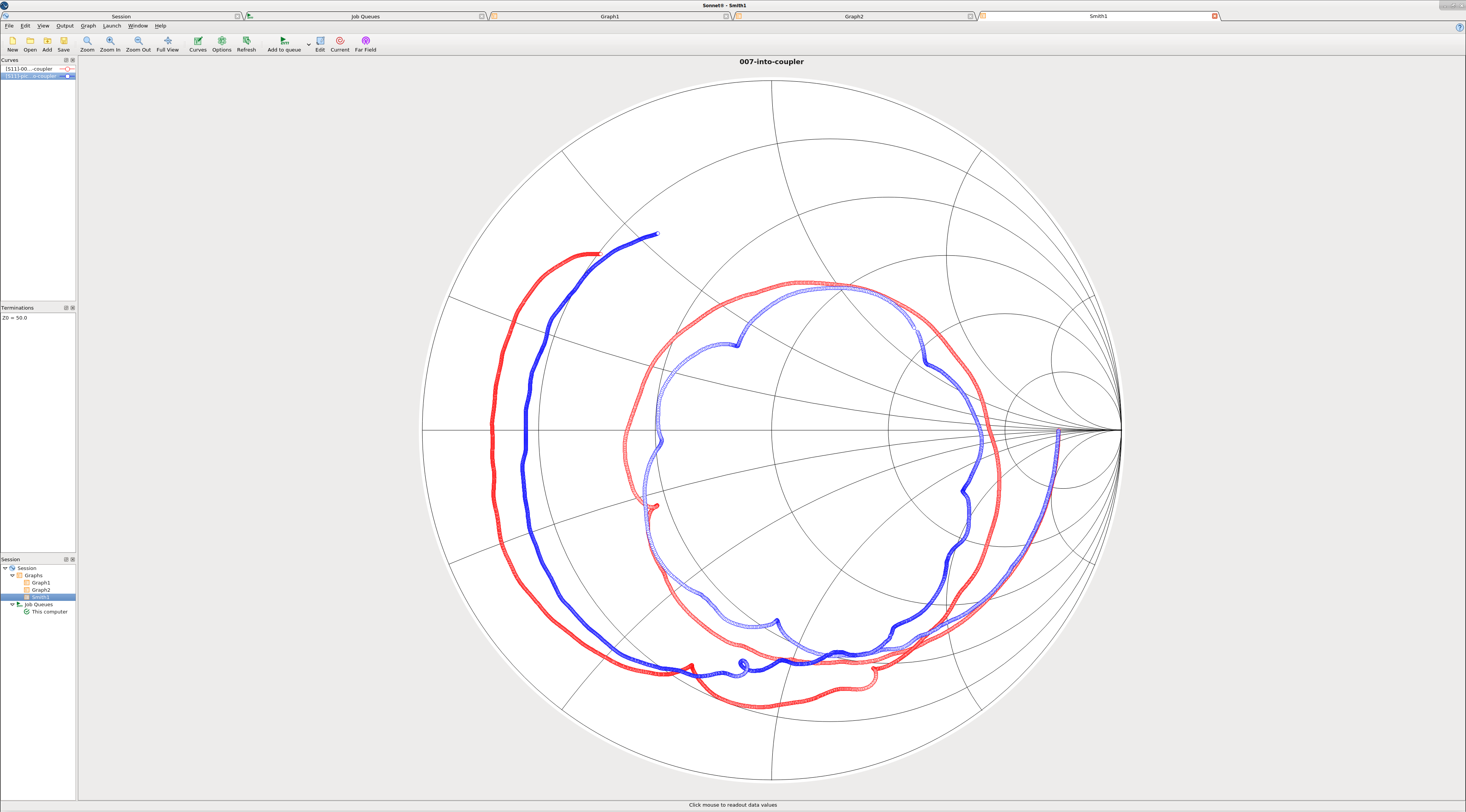Close the Graph1 tab
Viewport: 1466px width, 812px height.
pyautogui.click(x=726, y=16)
